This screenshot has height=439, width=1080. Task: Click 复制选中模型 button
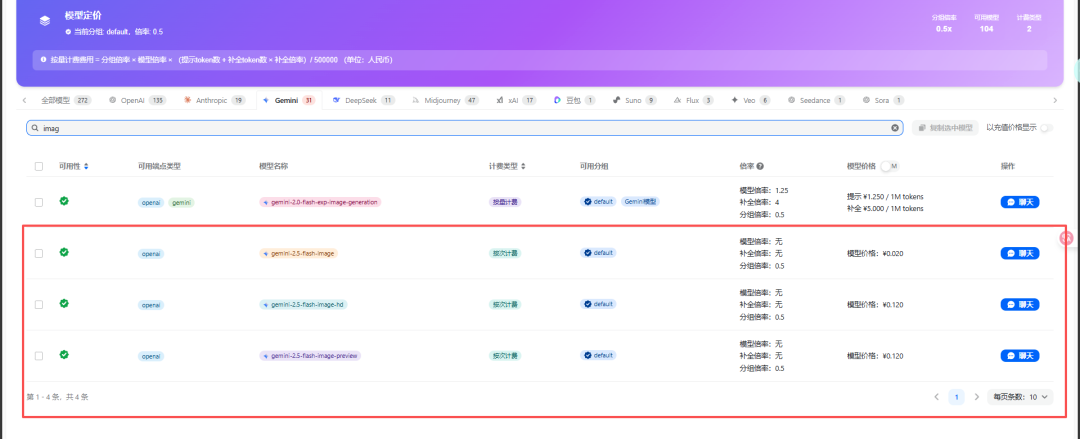coord(945,127)
